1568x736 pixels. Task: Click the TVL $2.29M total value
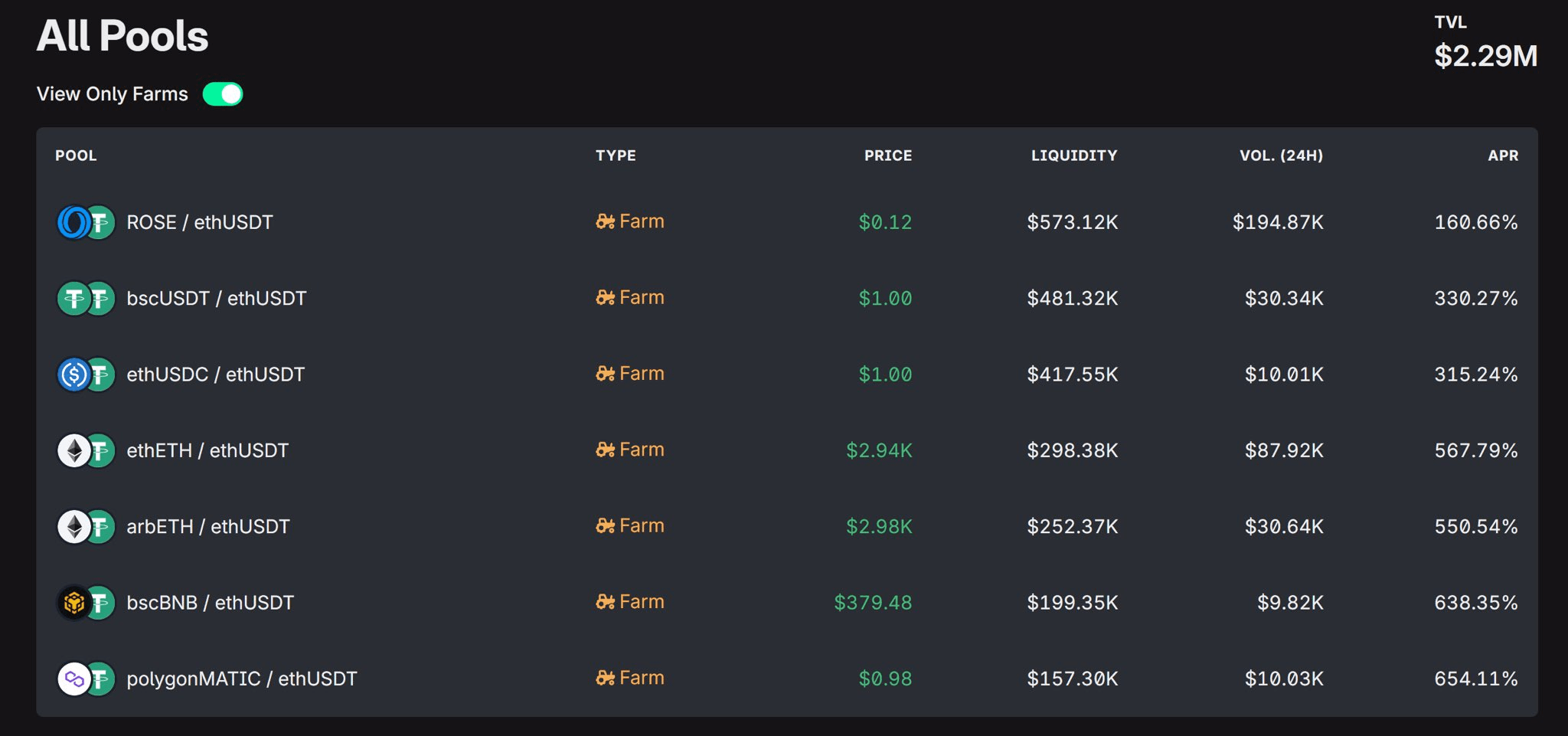pos(1485,55)
